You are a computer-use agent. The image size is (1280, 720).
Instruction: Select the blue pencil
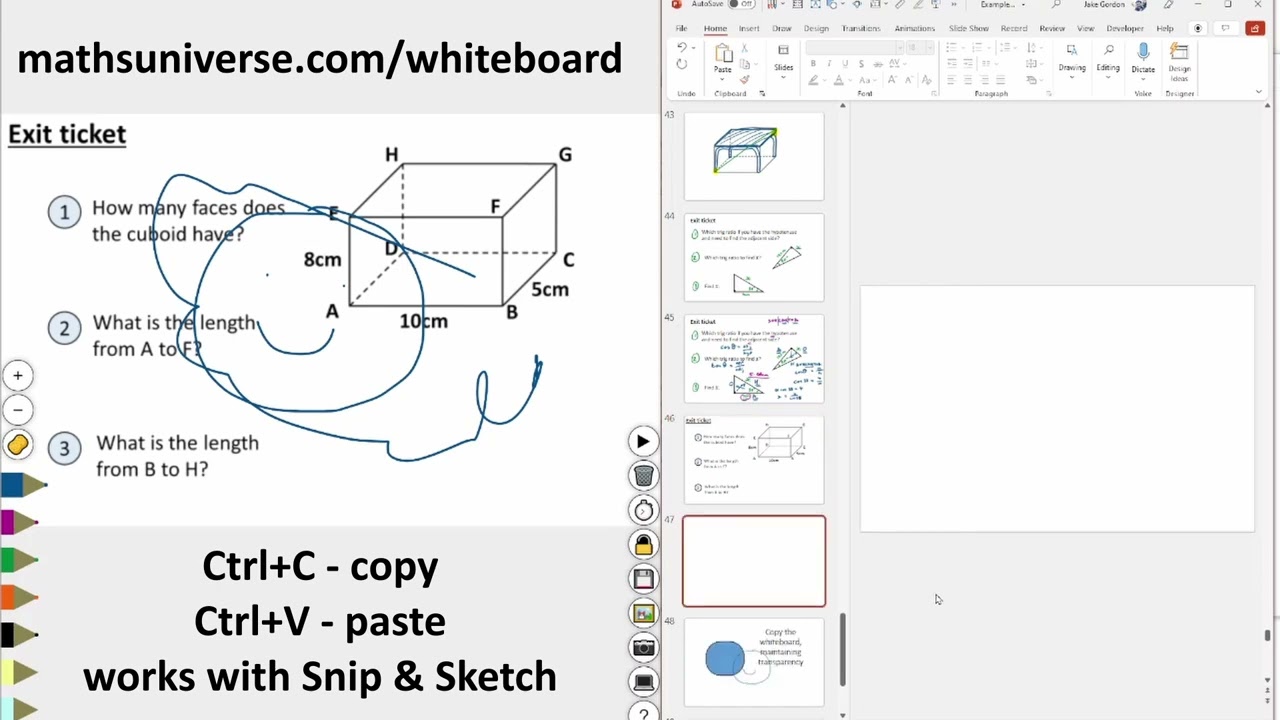click(22, 486)
